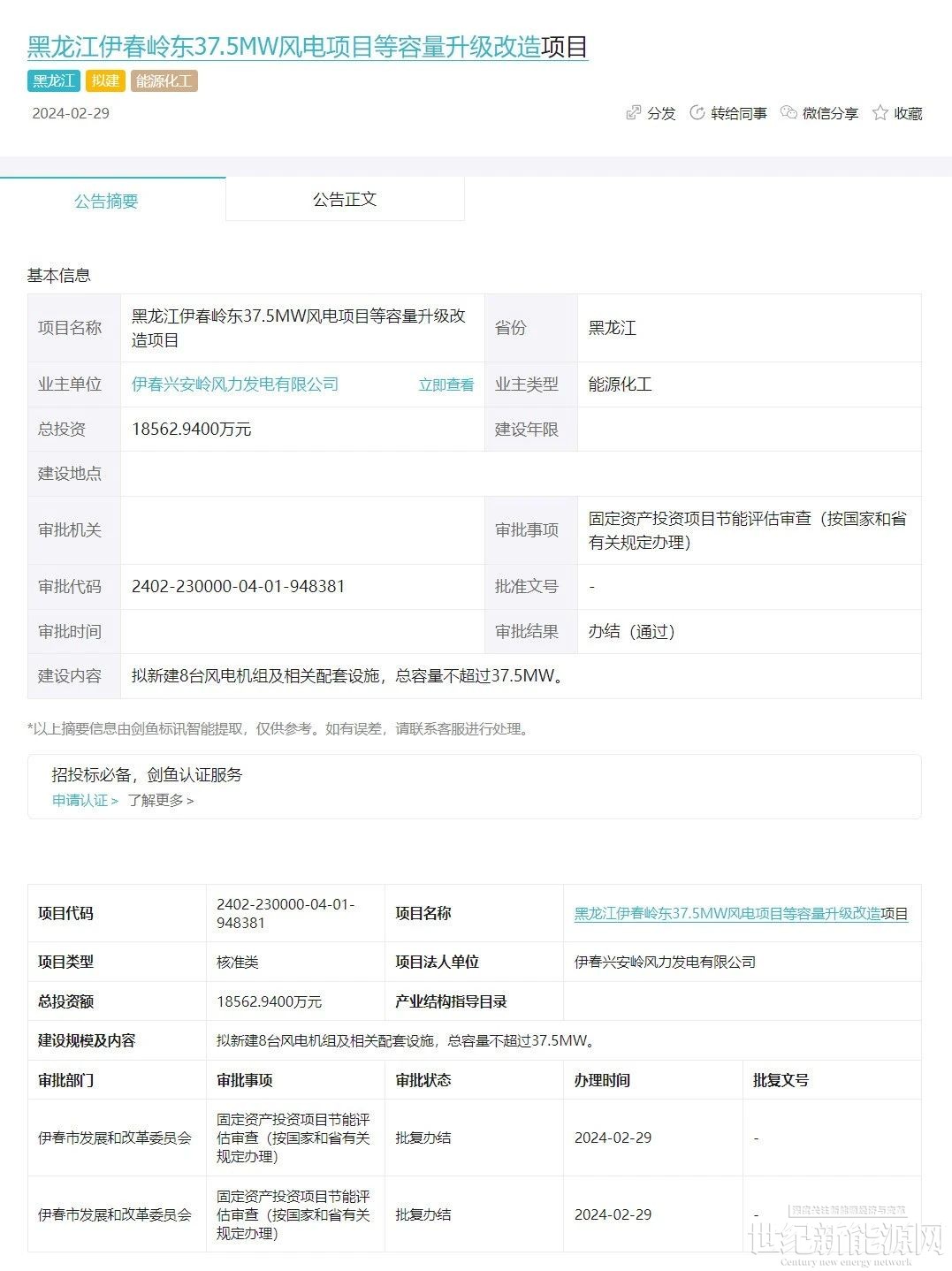Screen dimensions: 952x1271
Task: Select 18562.9400万元 in 总投资额 row
Action: [270, 1001]
